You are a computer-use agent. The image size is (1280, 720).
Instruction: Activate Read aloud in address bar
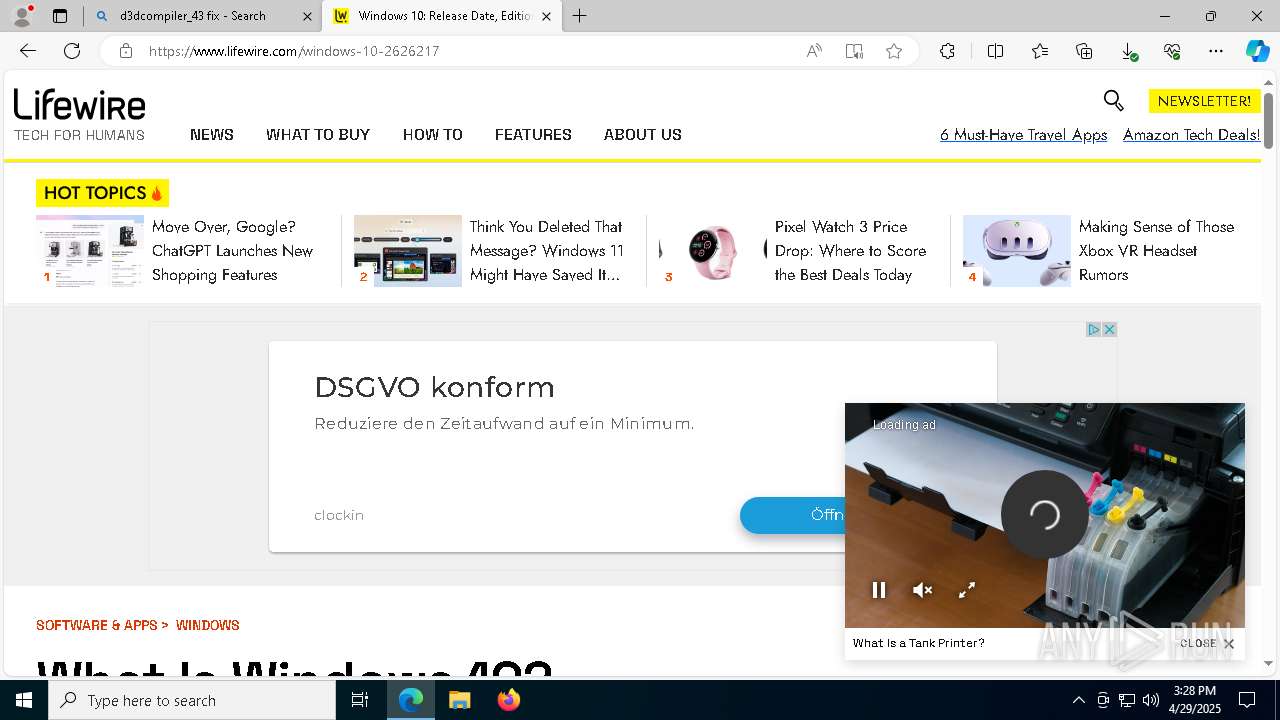click(x=814, y=51)
